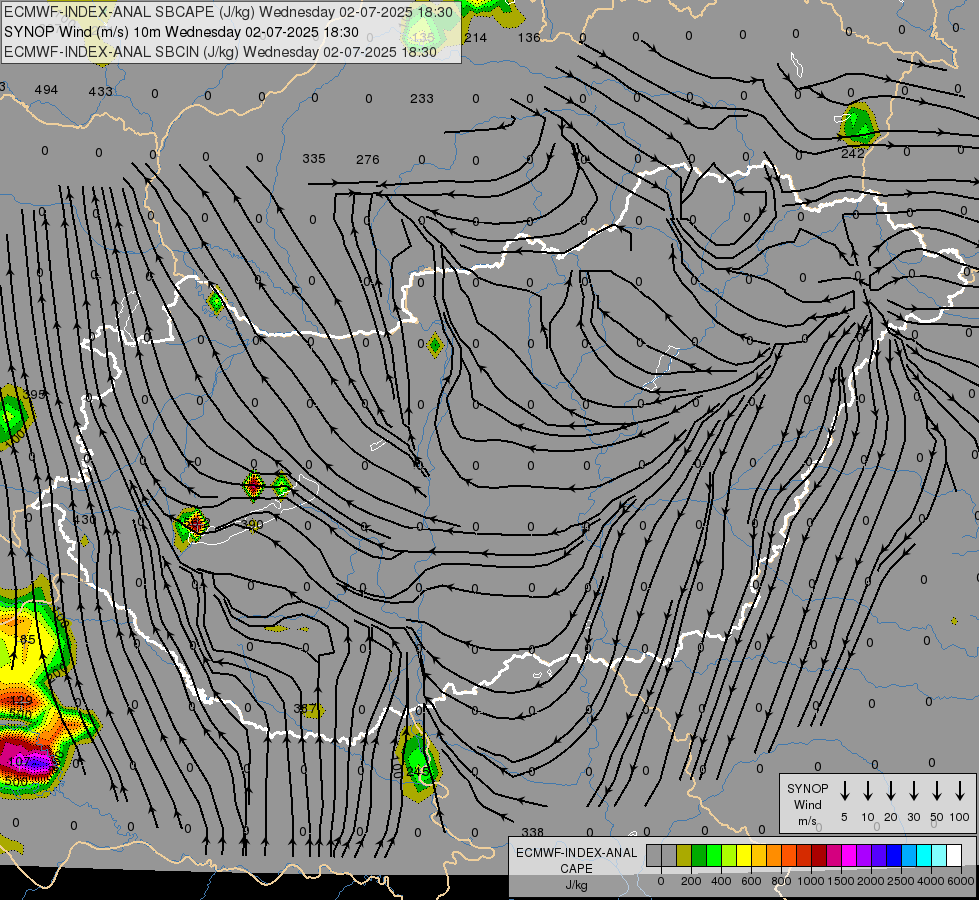Click the green CAPE patch labeled 245
Image resolution: width=979 pixels, height=900 pixels.
417,762
